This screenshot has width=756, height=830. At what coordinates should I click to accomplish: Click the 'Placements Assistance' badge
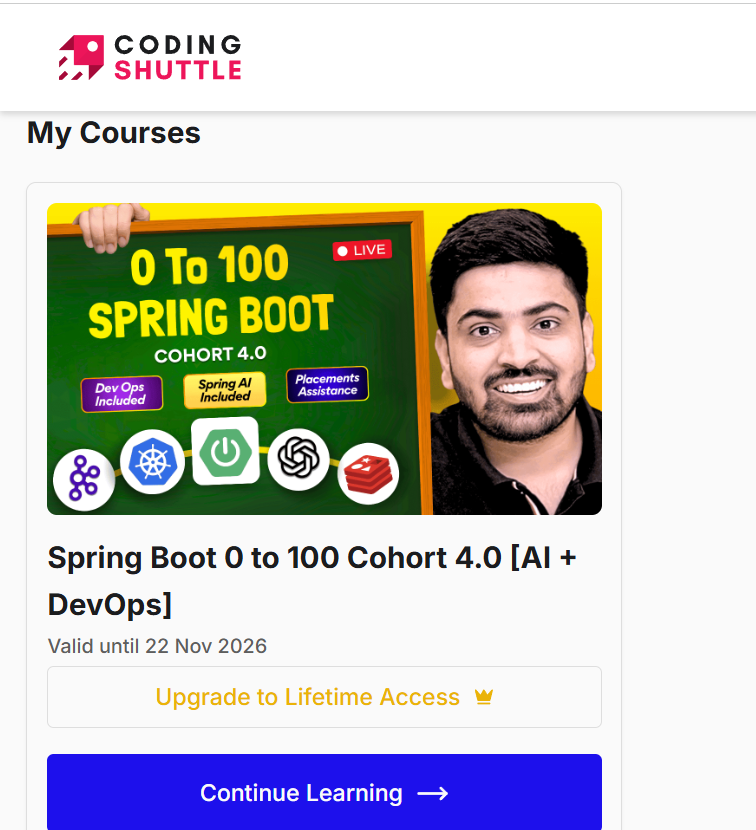(327, 385)
